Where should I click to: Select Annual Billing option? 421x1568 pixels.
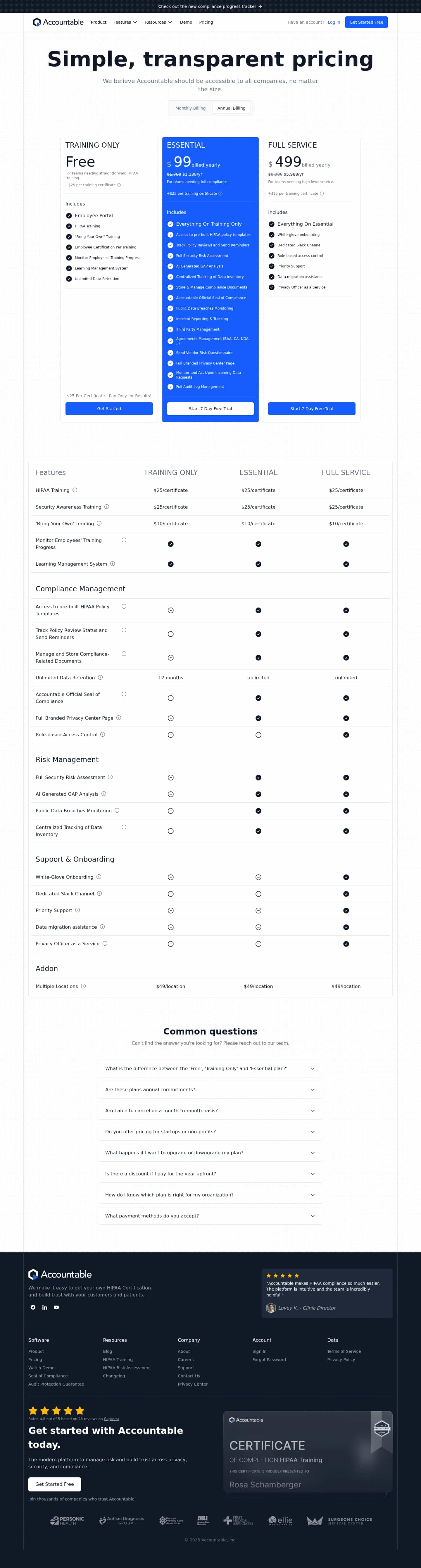click(x=231, y=108)
